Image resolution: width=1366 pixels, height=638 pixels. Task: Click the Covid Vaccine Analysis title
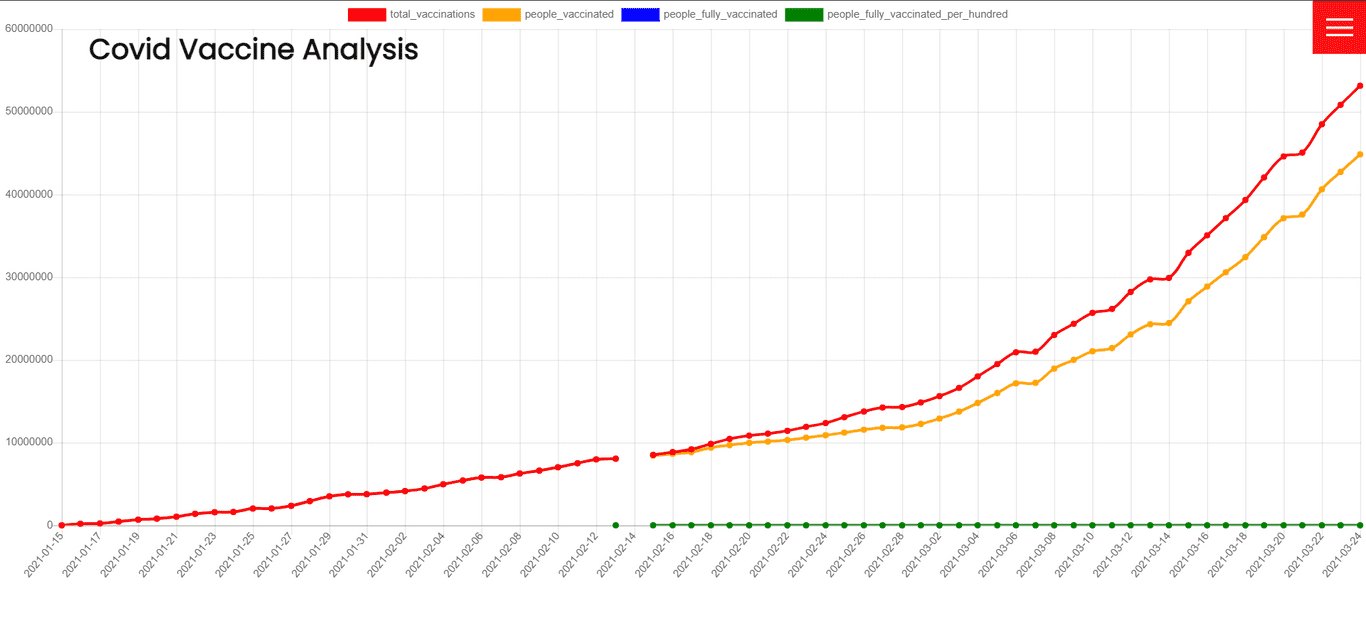pyautogui.click(x=253, y=49)
